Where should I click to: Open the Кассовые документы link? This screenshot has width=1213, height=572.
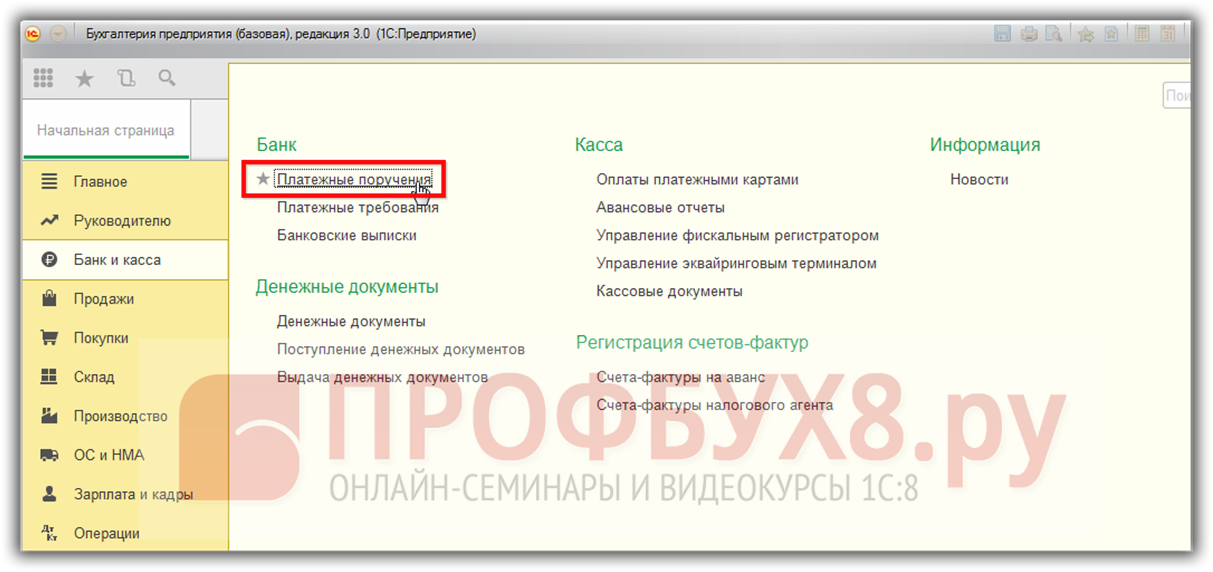coord(669,292)
